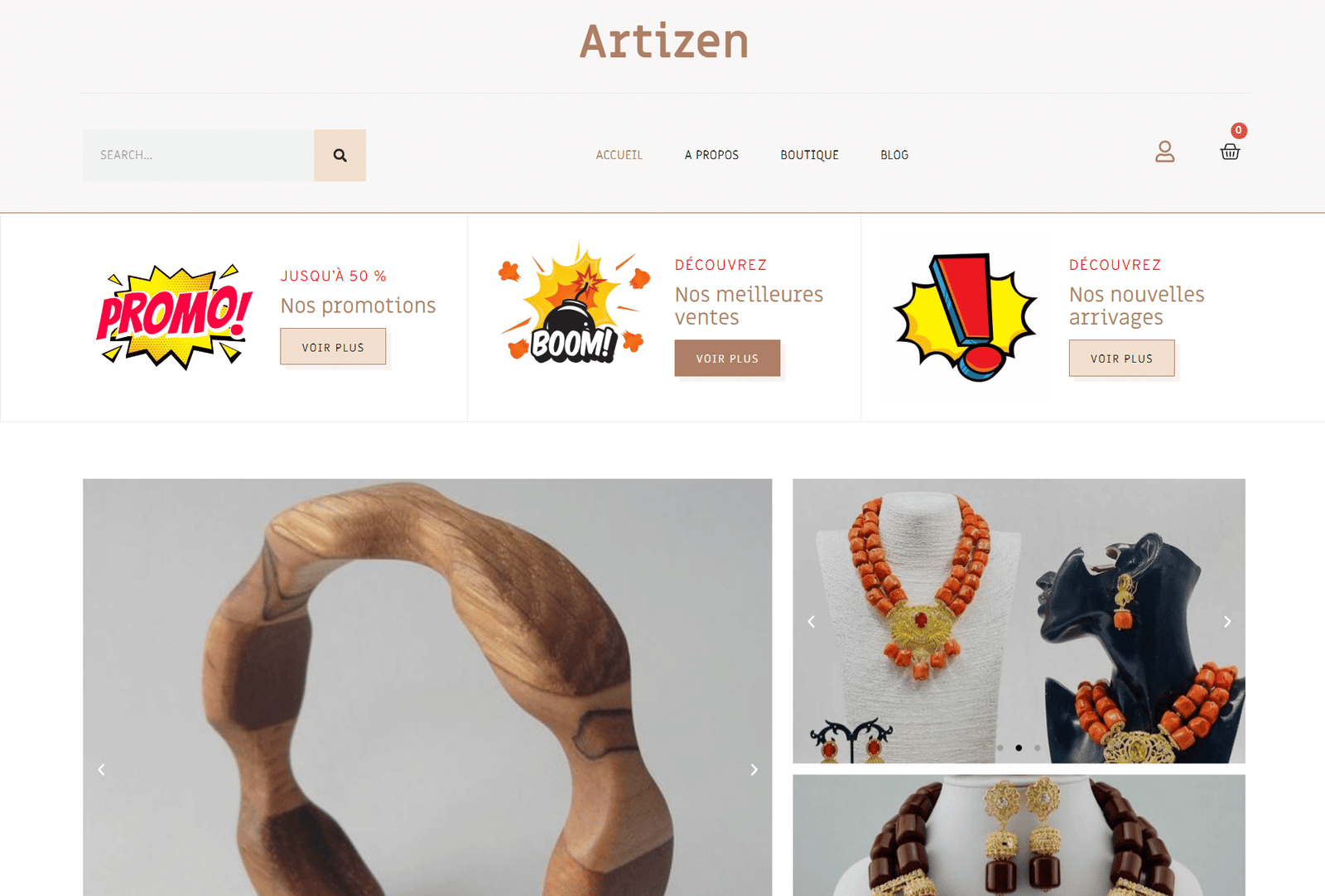Open the shopping basket icon

[1230, 152]
